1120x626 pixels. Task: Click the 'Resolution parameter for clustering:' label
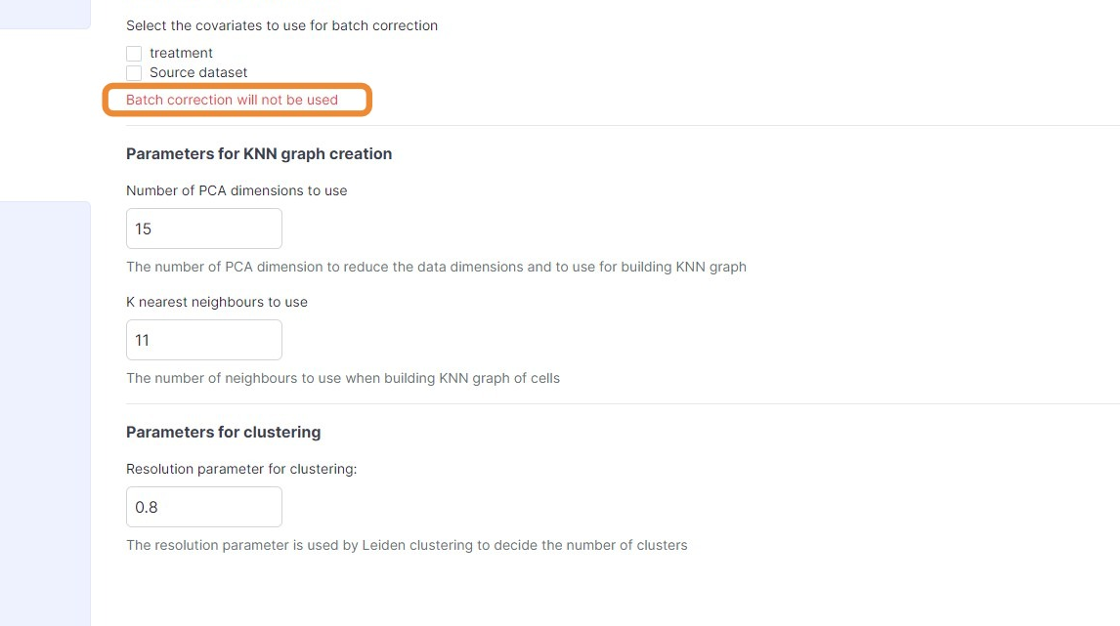[241, 469]
